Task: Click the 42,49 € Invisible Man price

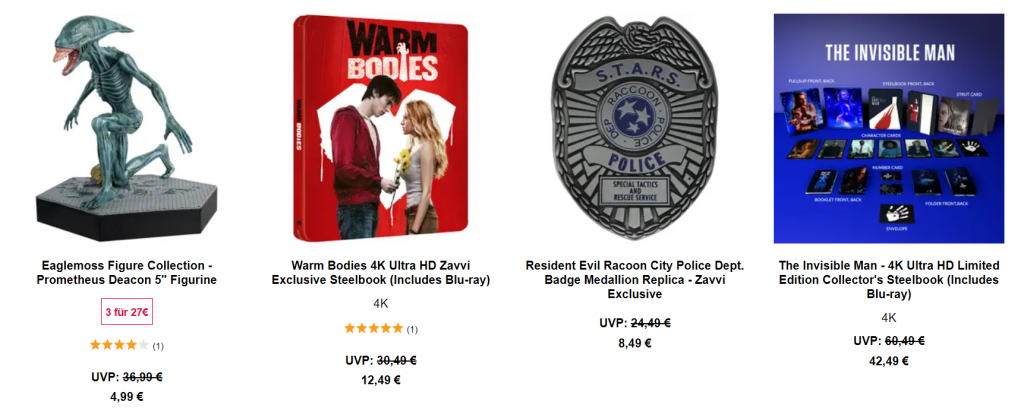Action: point(889,360)
